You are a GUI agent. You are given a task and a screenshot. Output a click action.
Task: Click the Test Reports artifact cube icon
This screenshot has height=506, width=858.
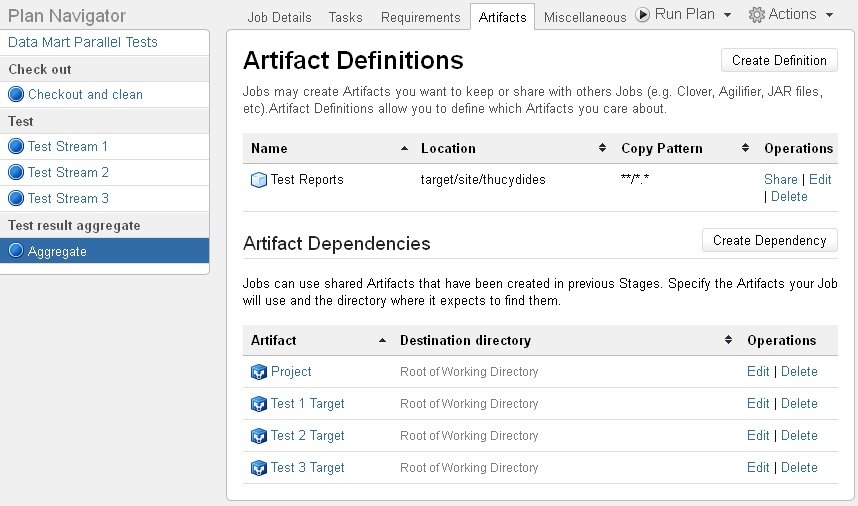(x=258, y=180)
